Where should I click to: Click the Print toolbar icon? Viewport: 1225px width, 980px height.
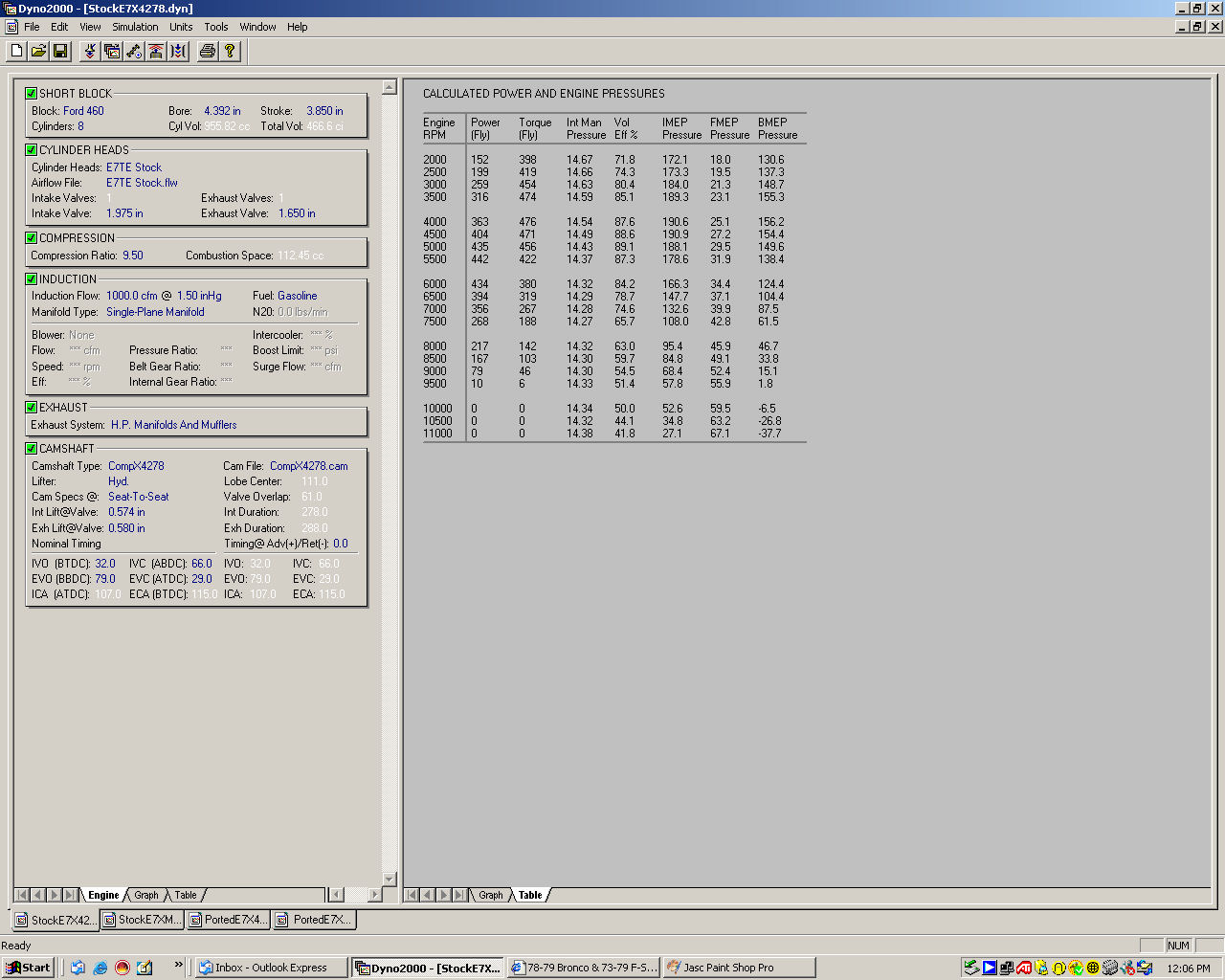tap(207, 51)
